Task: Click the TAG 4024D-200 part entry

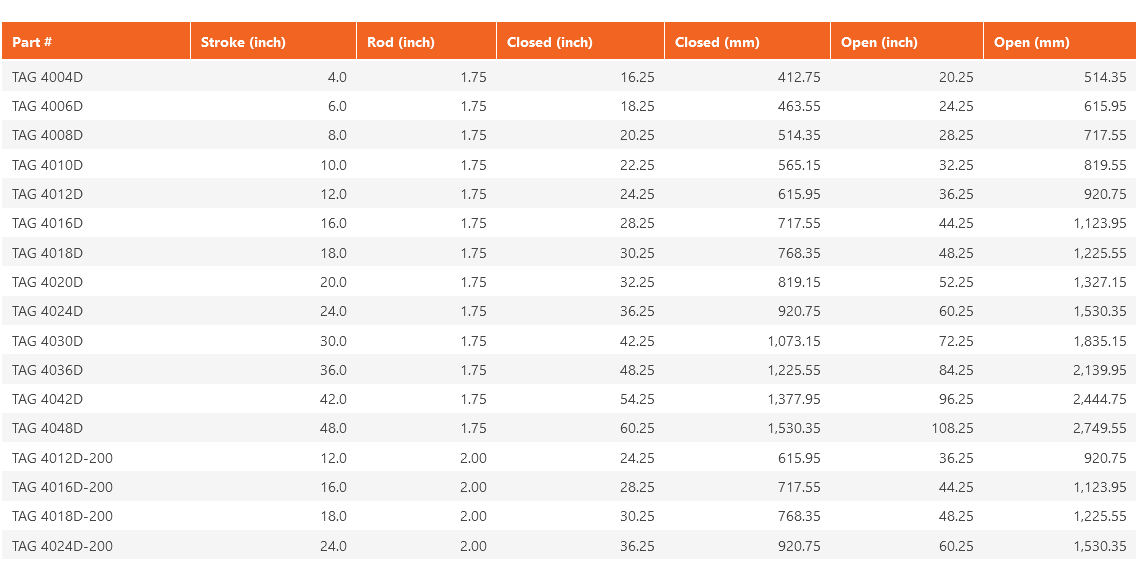Action: pyautogui.click(x=62, y=546)
